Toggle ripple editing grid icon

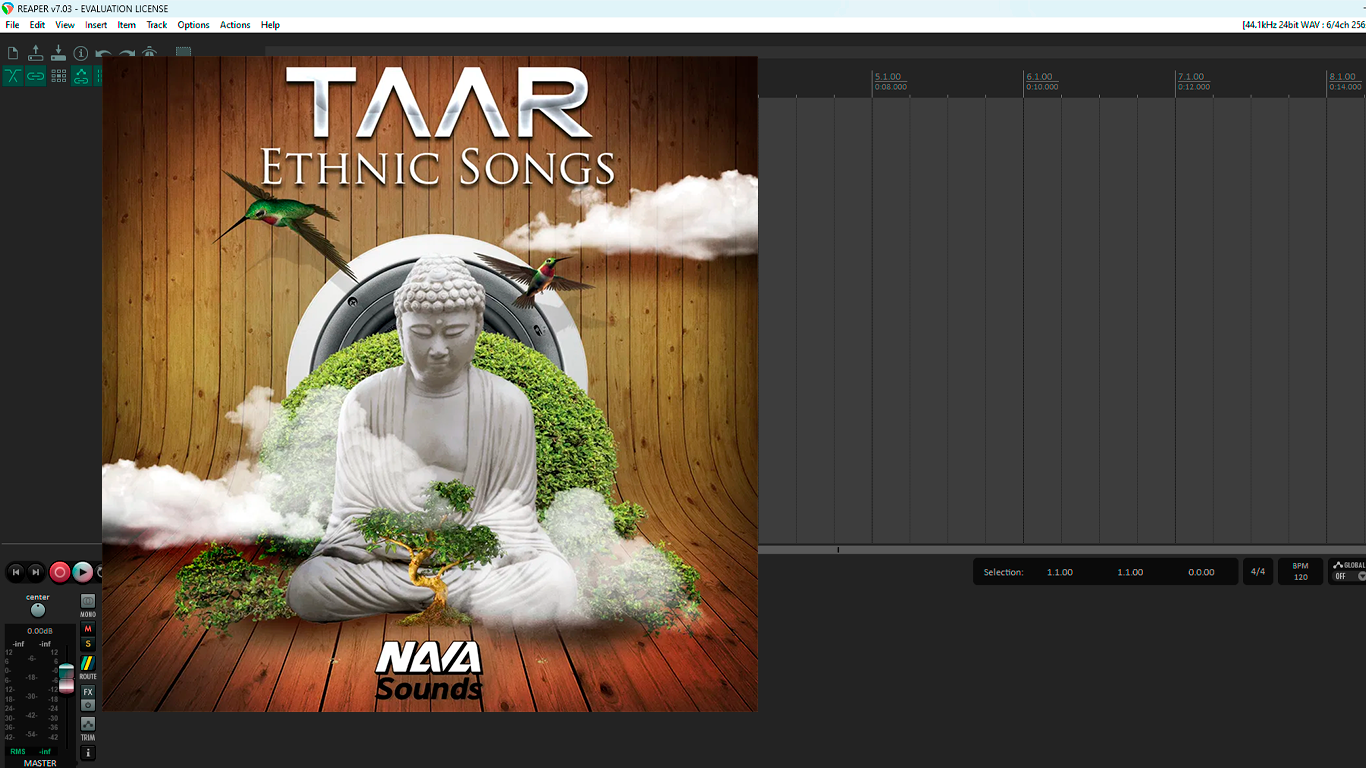[x=58, y=76]
